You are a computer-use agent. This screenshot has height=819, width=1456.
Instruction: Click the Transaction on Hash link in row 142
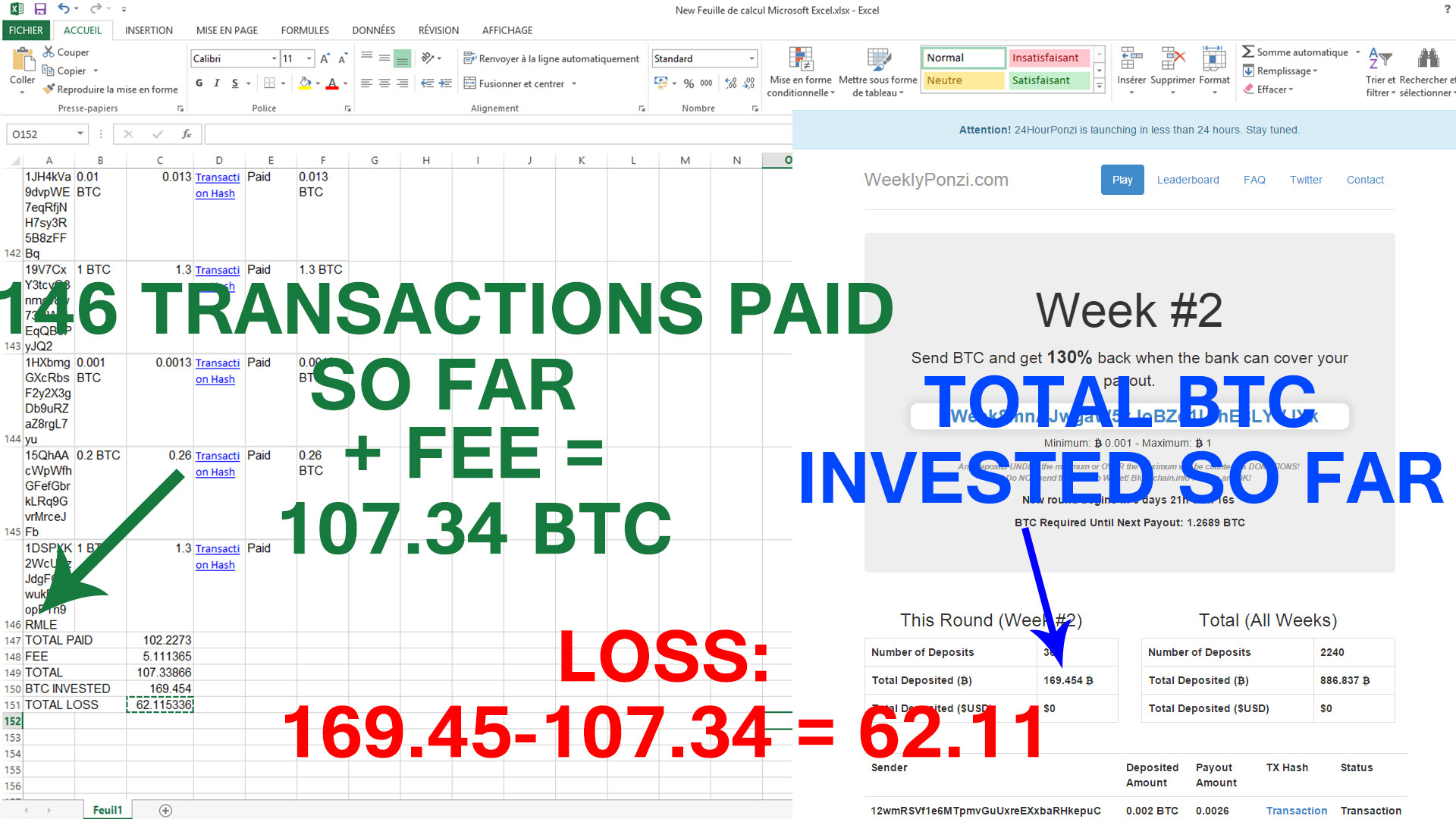click(x=217, y=185)
